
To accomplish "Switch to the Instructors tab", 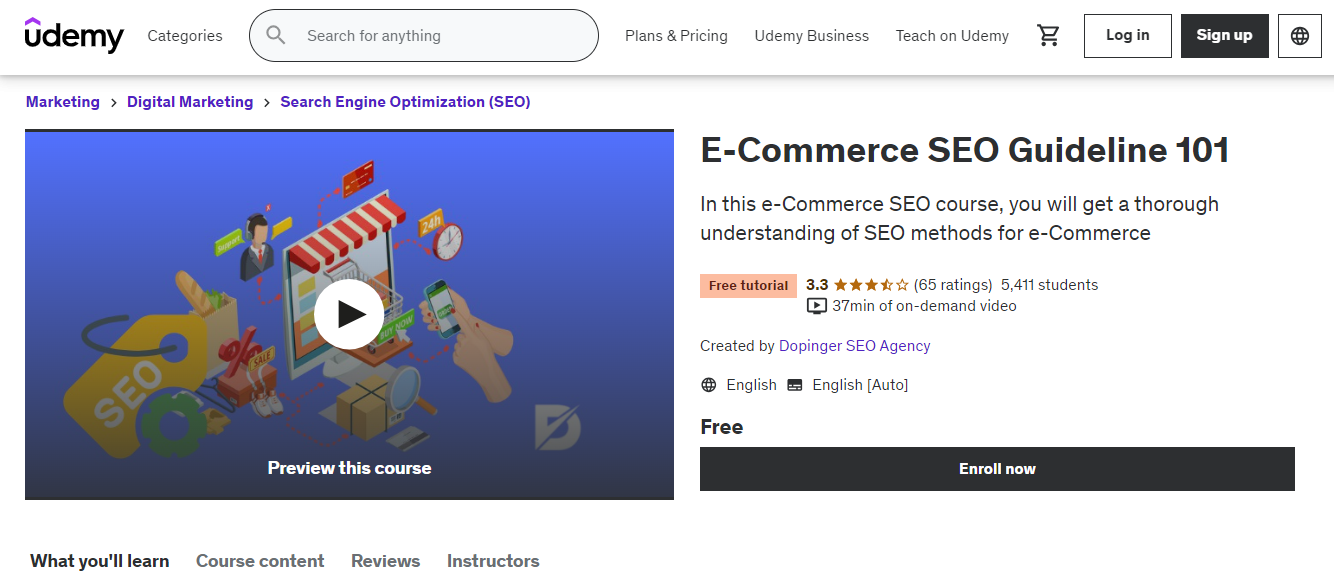I will 493,561.
